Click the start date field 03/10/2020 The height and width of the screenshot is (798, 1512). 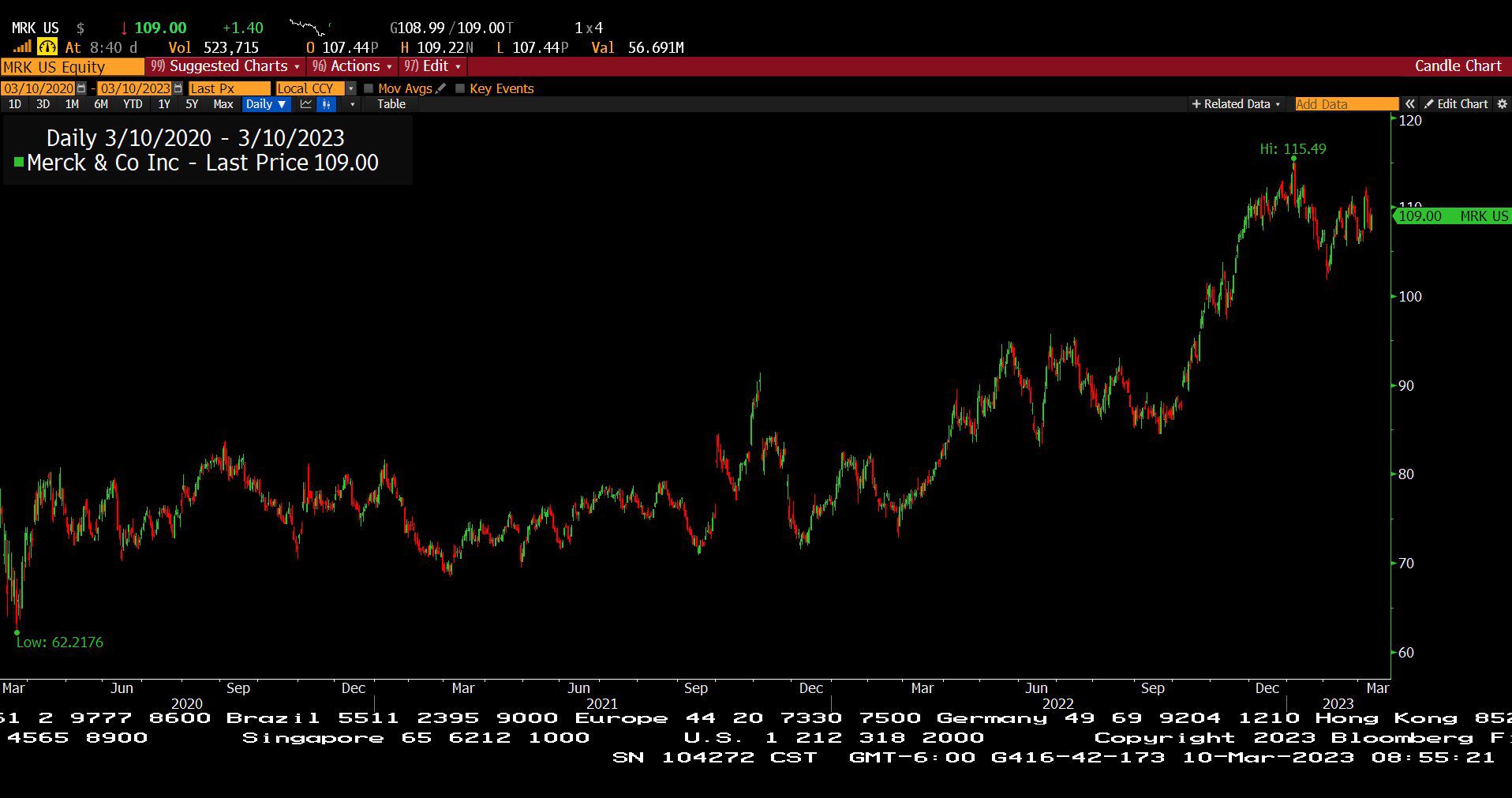pyautogui.click(x=38, y=88)
